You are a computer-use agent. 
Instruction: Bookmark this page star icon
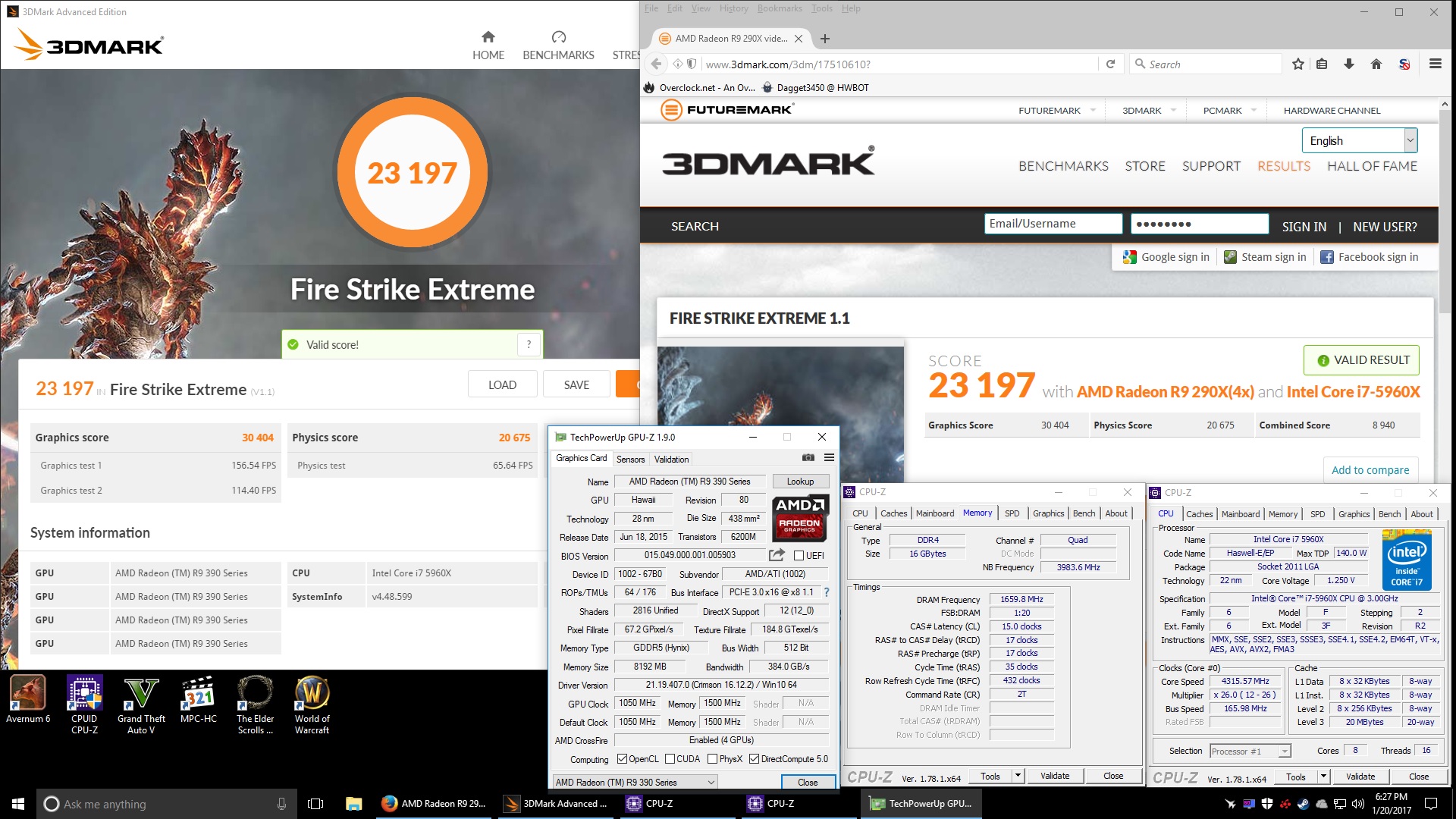[x=1298, y=64]
